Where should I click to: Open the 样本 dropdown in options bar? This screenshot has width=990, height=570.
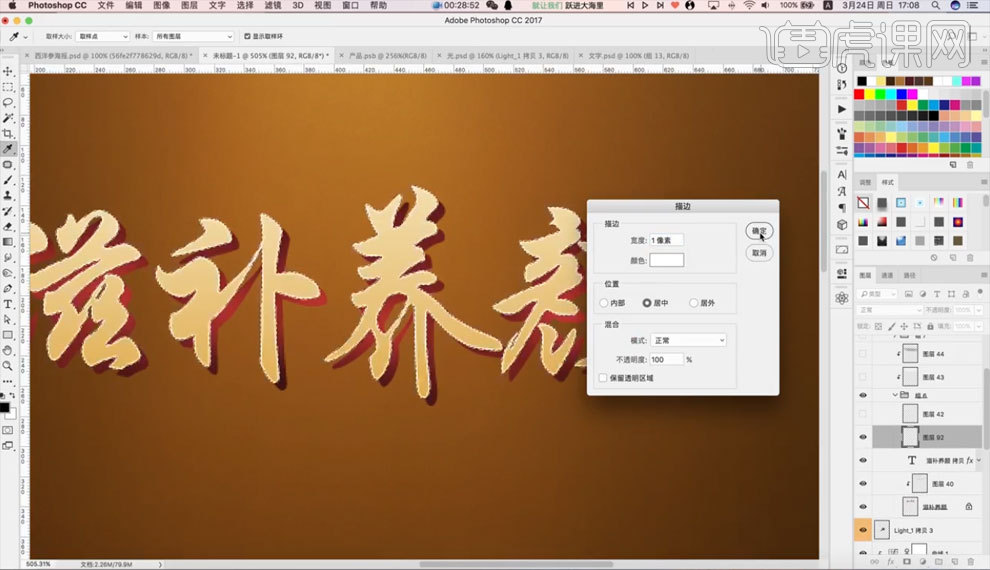click(192, 36)
